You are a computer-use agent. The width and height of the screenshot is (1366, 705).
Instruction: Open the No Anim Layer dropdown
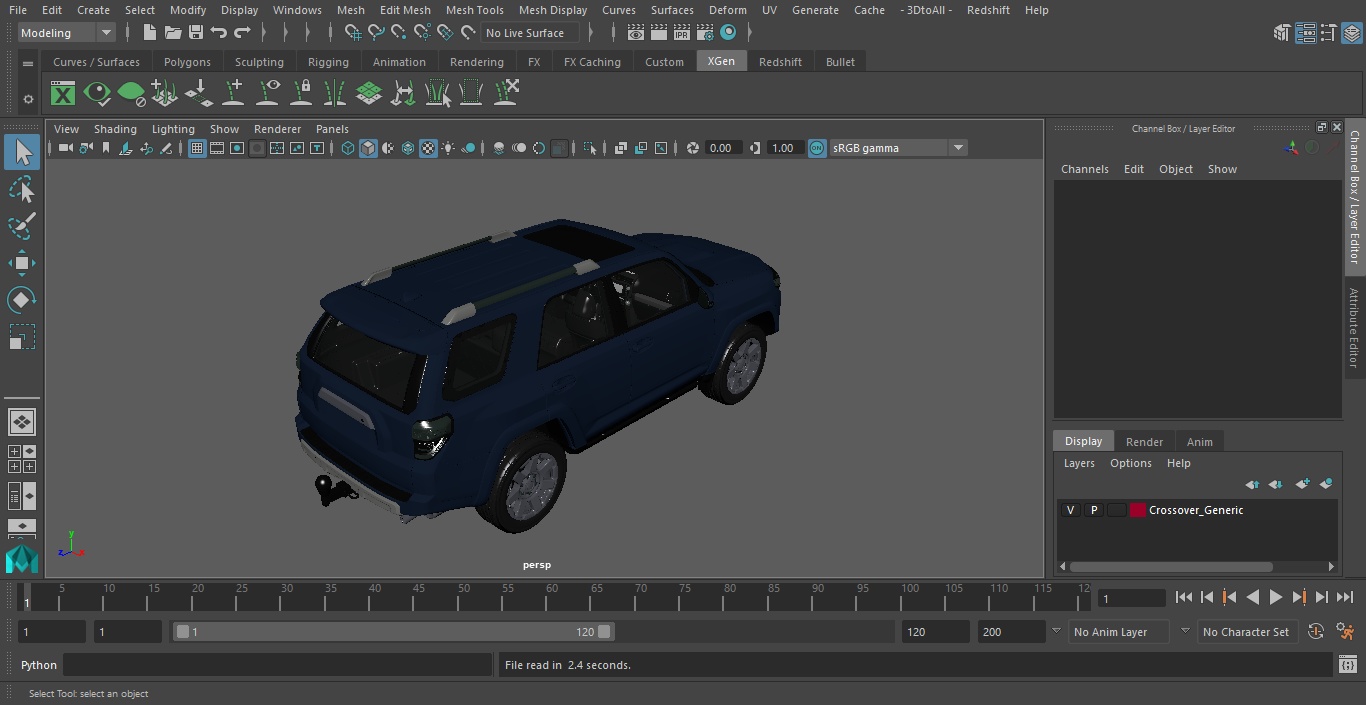pos(1117,632)
